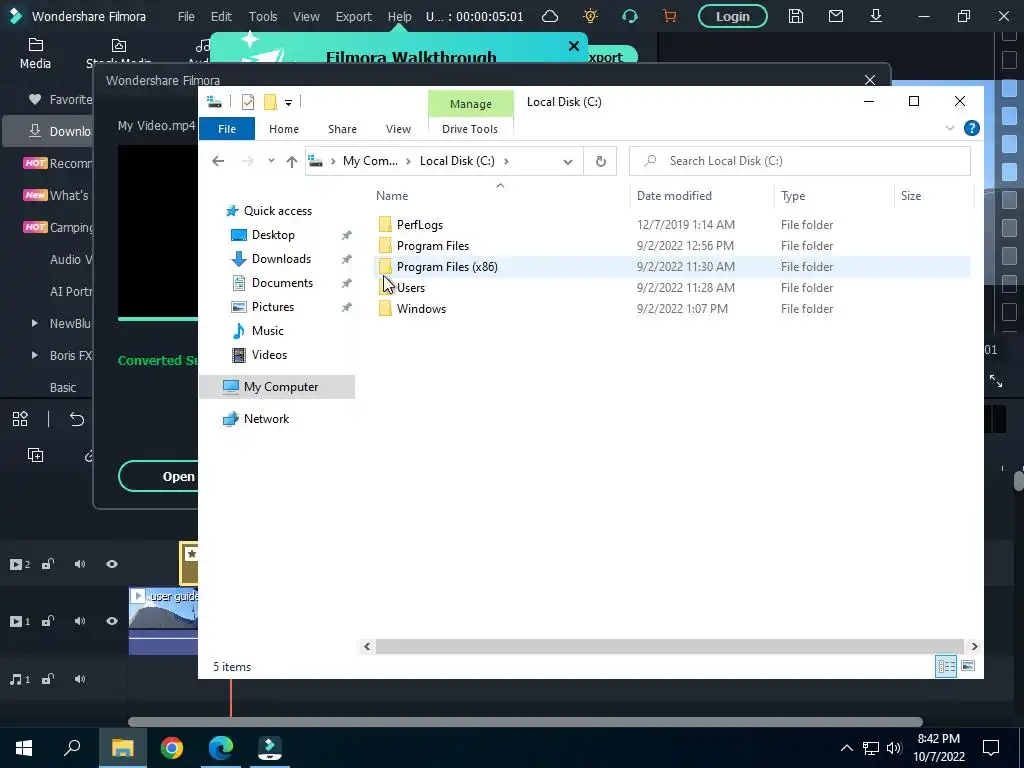
Task: Open the cloud icon in Filmora title bar
Action: click(550, 16)
